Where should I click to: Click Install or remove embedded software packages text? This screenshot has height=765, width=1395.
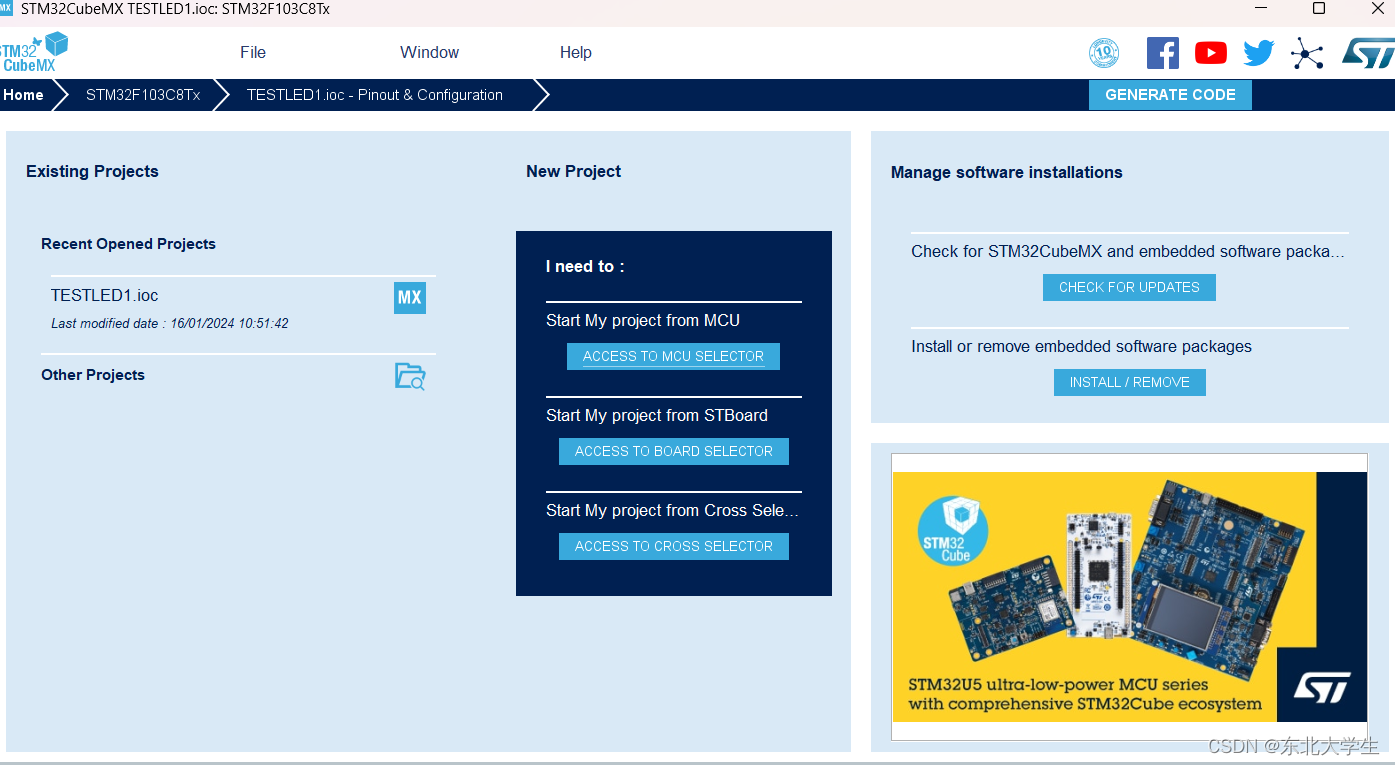(1081, 347)
